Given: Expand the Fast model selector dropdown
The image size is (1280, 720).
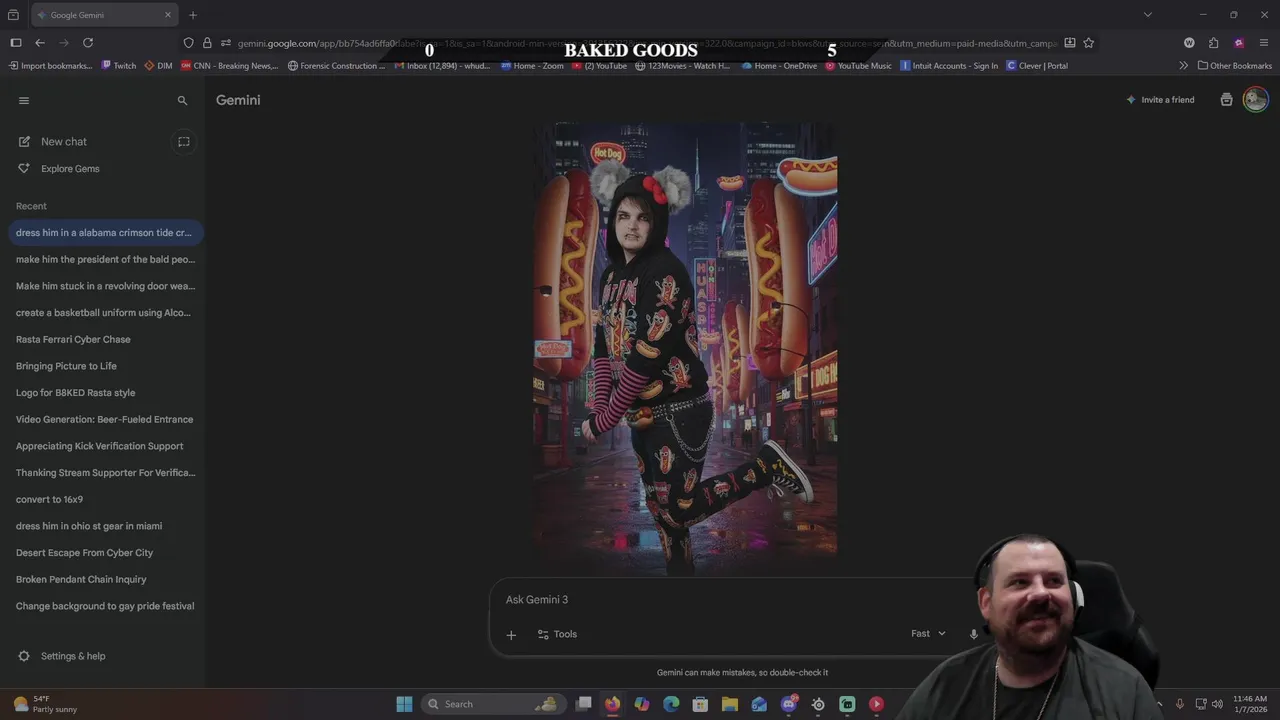Looking at the screenshot, I should pos(928,634).
